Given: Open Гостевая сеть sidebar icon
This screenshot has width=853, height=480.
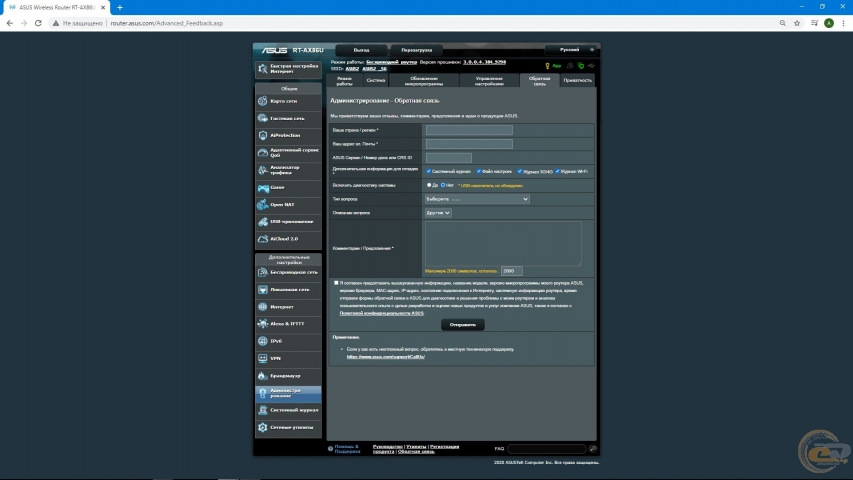Looking at the screenshot, I should click(263, 118).
